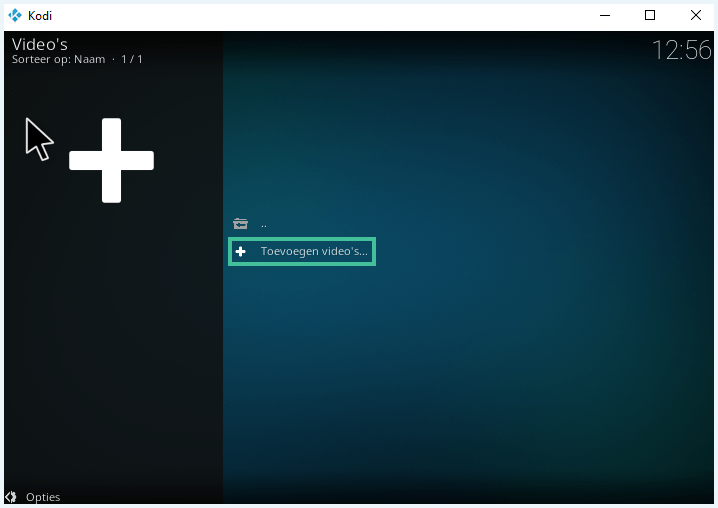Click the large plus thumbnail image
The image size is (718, 508).
click(111, 160)
